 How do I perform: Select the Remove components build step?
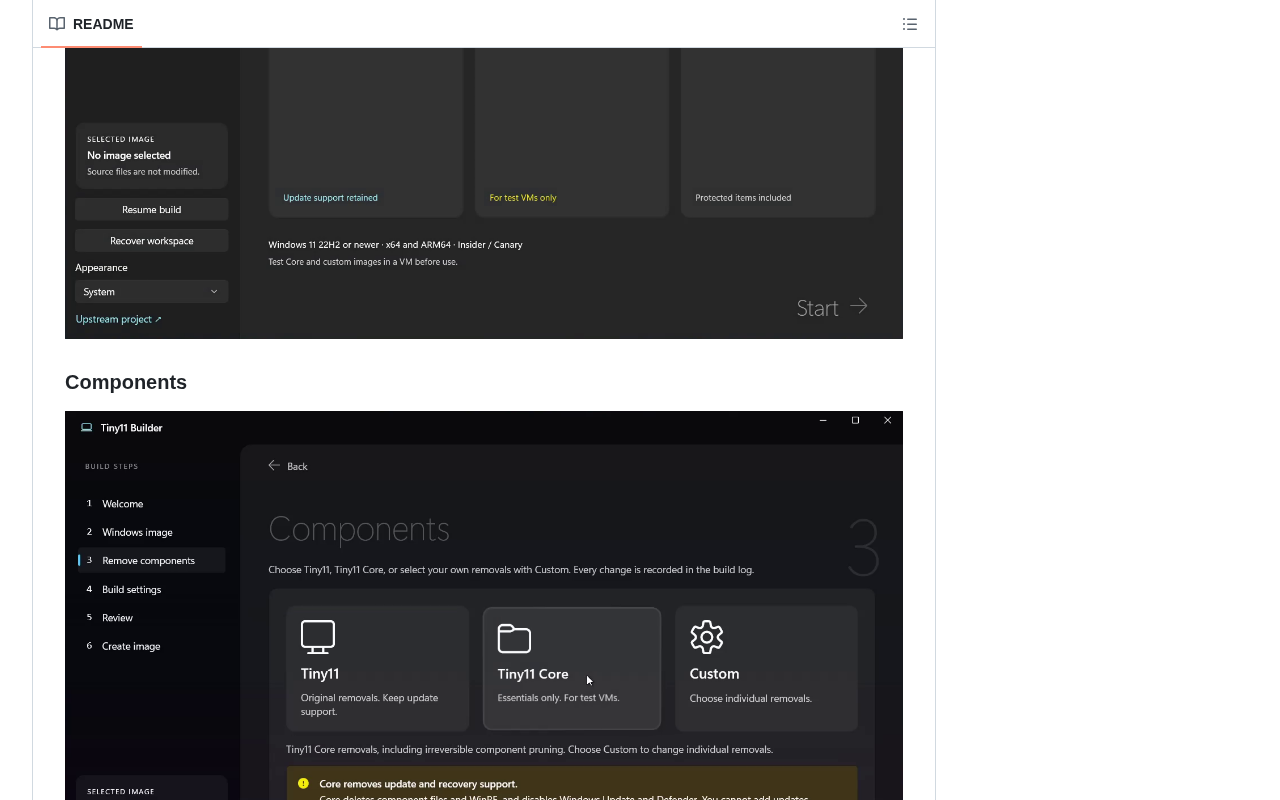(152, 561)
